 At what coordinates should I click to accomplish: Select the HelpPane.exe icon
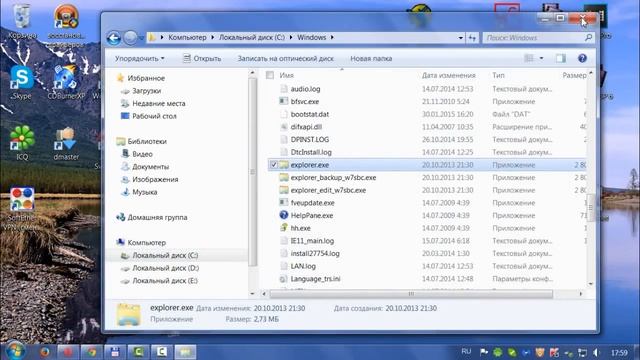[x=284, y=215]
